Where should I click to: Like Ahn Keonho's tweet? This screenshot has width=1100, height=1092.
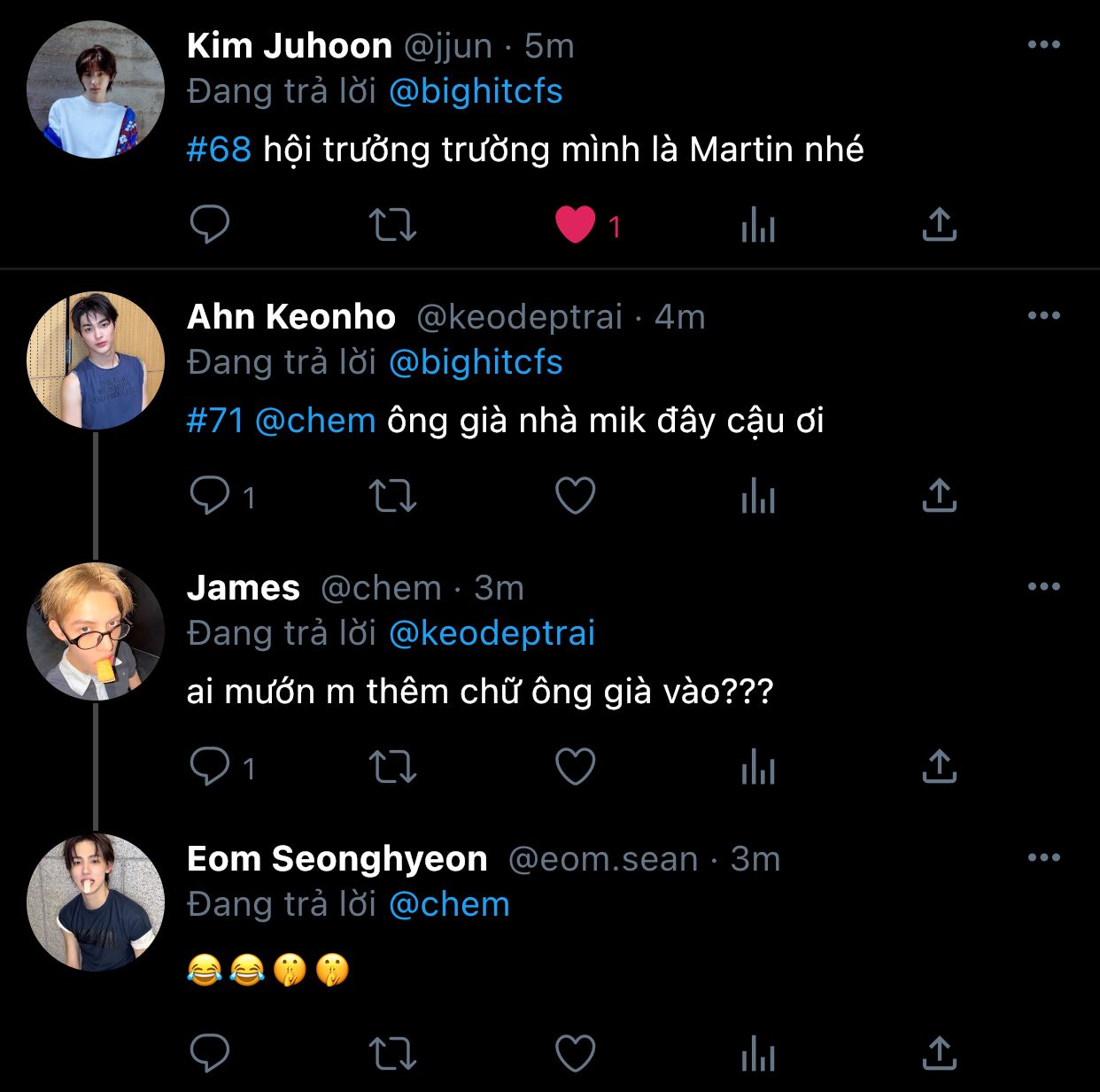click(x=576, y=495)
